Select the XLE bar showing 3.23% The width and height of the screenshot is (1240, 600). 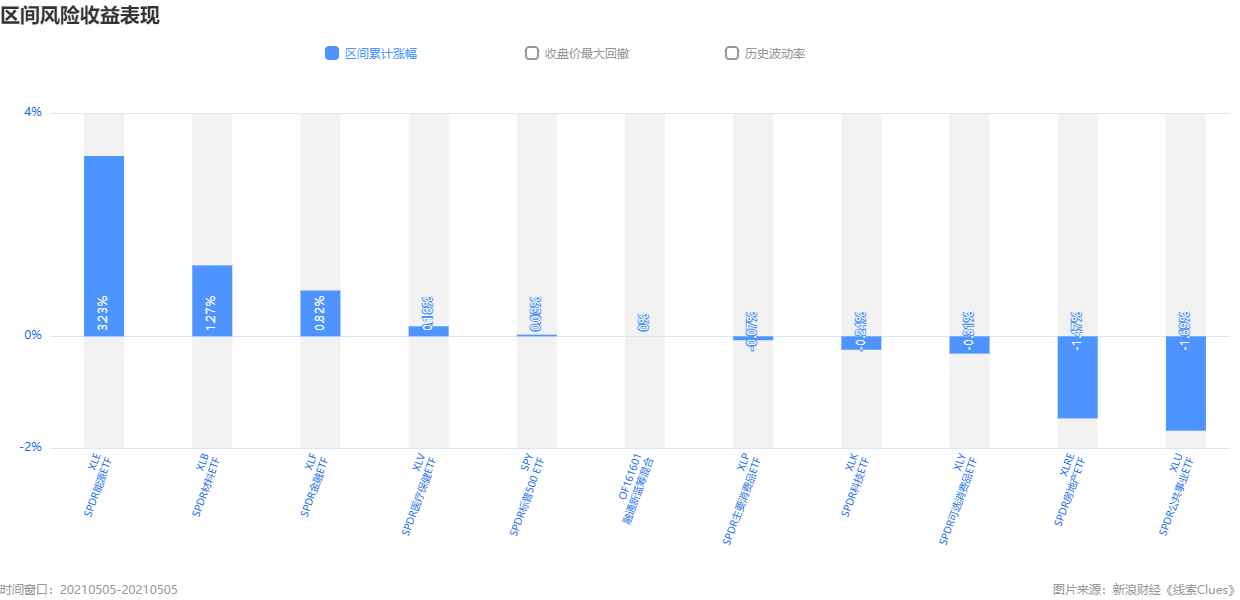[104, 246]
